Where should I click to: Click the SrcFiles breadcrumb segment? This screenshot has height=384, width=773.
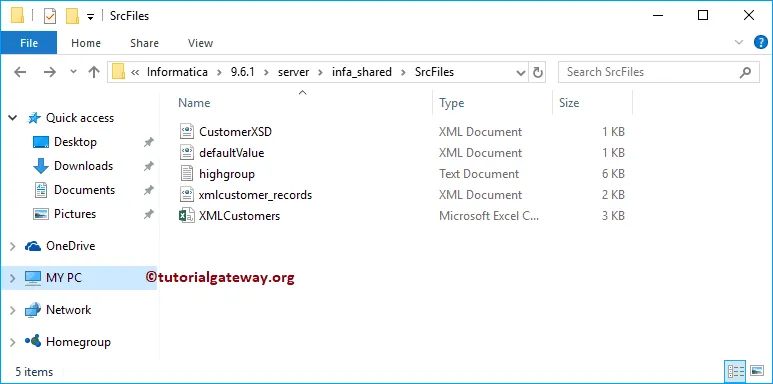point(434,72)
